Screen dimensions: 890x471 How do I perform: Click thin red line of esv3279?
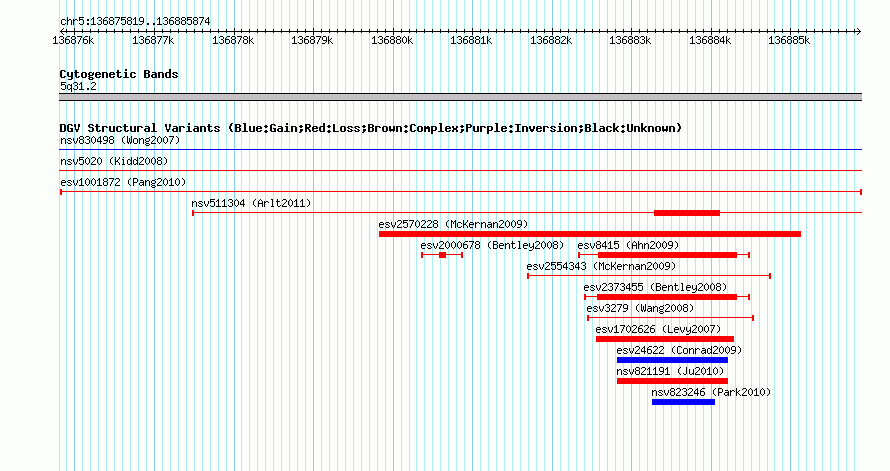coord(670,318)
